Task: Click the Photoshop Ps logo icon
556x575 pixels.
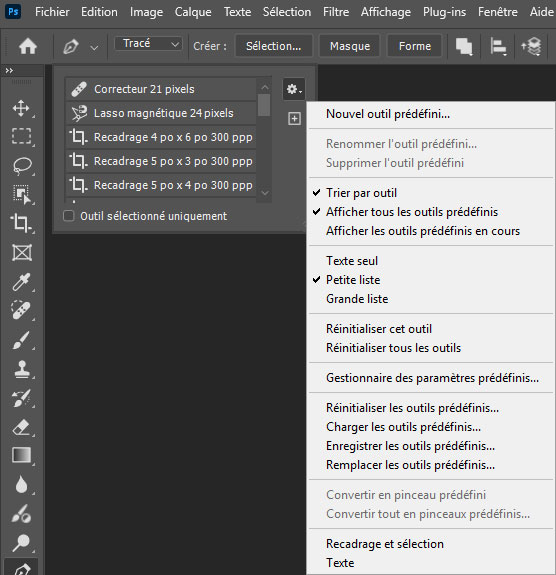Action: pos(13,12)
